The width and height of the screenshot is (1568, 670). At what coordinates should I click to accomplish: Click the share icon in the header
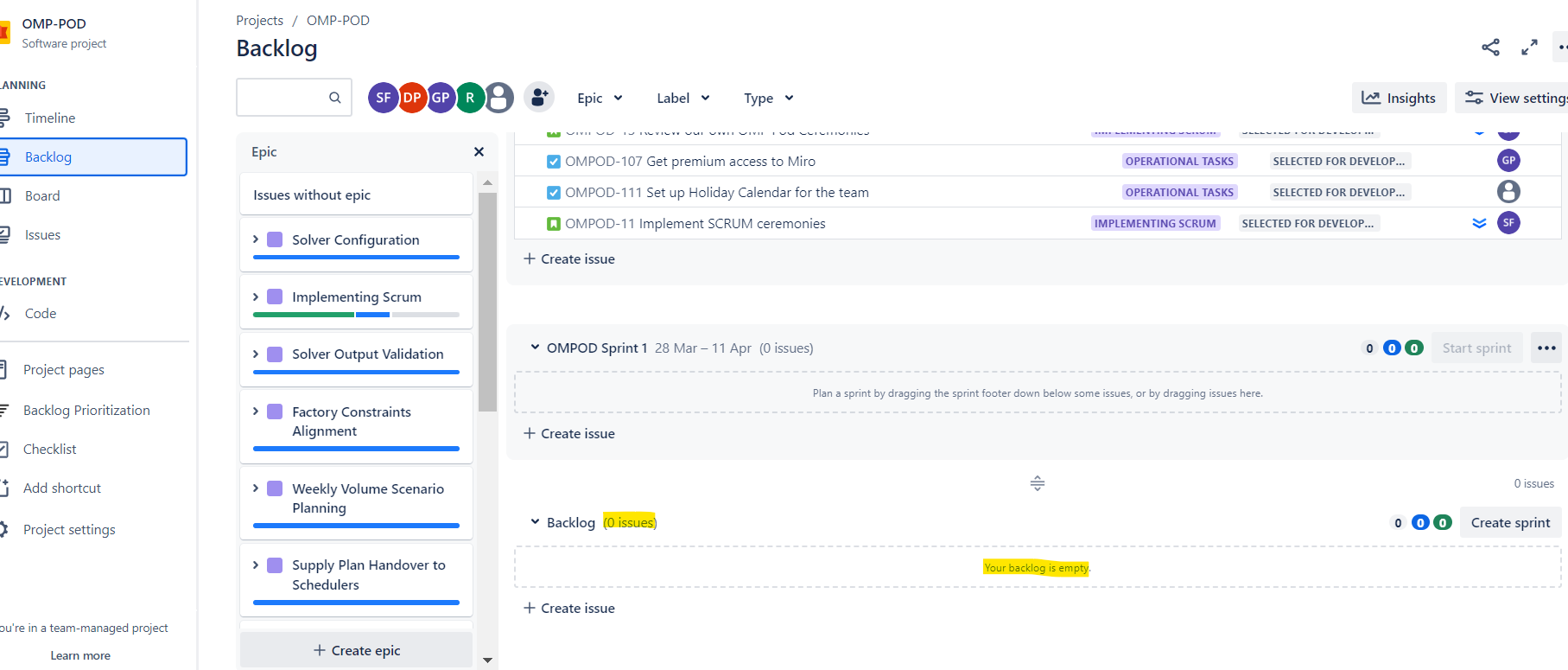click(1490, 48)
